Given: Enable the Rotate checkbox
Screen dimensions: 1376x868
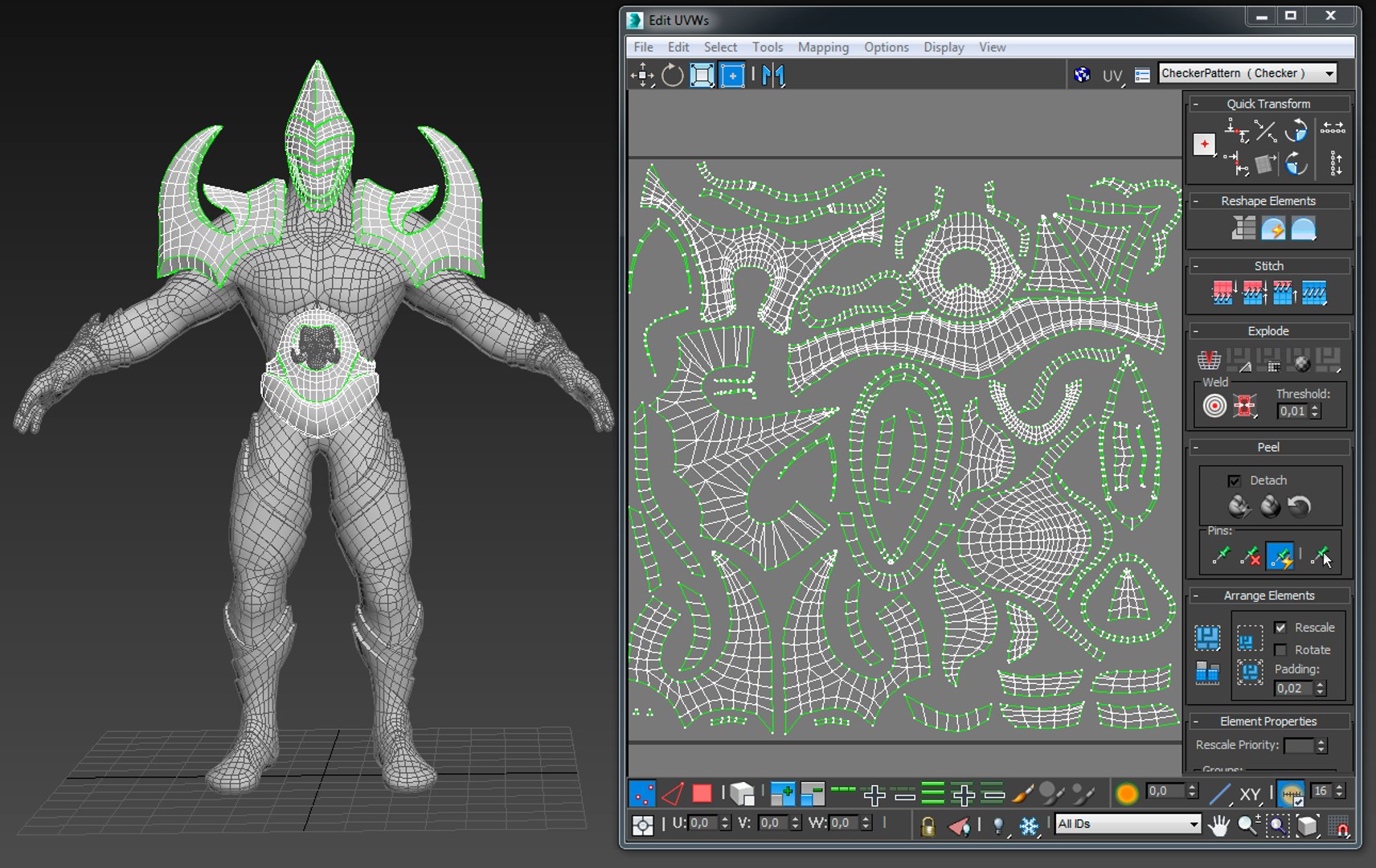Looking at the screenshot, I should coord(1280,649).
